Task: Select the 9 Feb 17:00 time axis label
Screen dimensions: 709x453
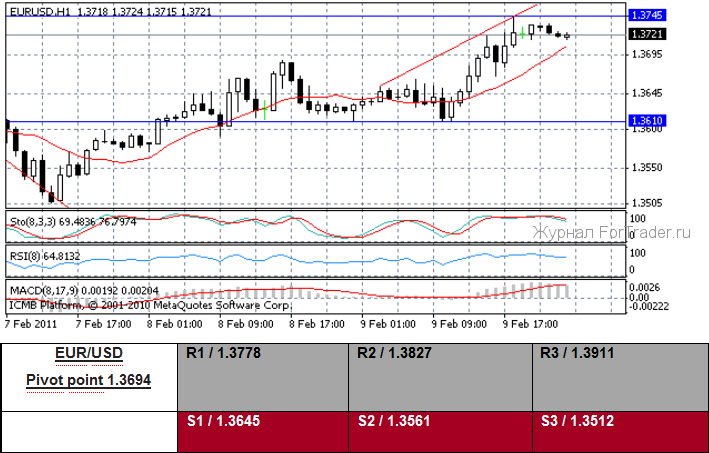Action: 529,324
